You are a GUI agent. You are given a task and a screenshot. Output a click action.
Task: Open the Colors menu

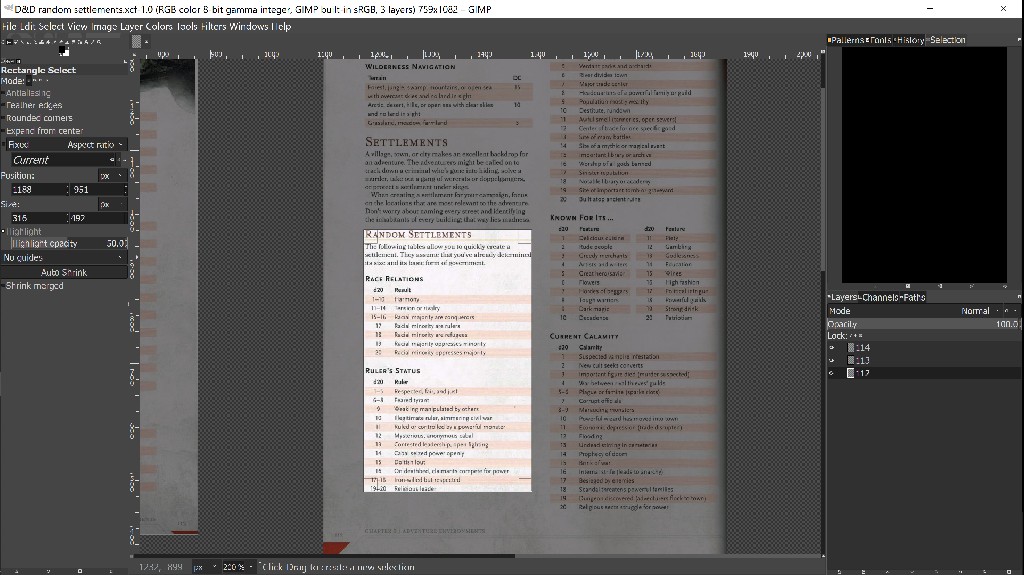coord(159,27)
